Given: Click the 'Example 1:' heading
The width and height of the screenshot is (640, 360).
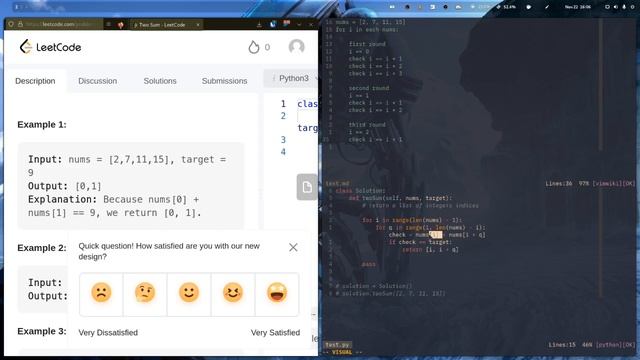Looking at the screenshot, I should click(x=42, y=124).
